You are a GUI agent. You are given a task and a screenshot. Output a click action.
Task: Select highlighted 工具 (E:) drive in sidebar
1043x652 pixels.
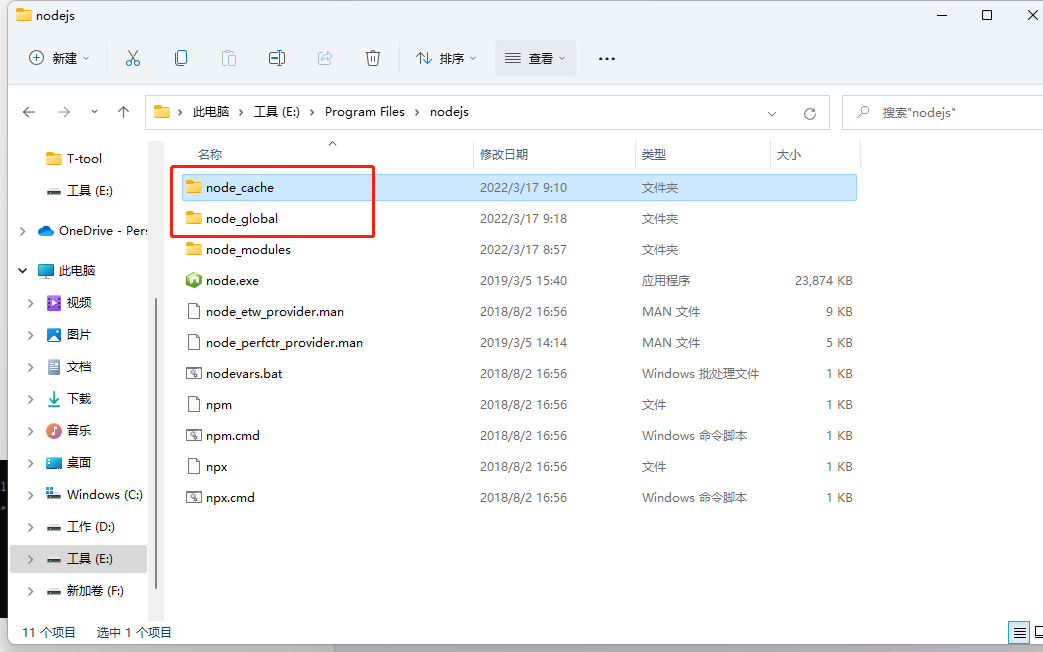(x=78, y=559)
